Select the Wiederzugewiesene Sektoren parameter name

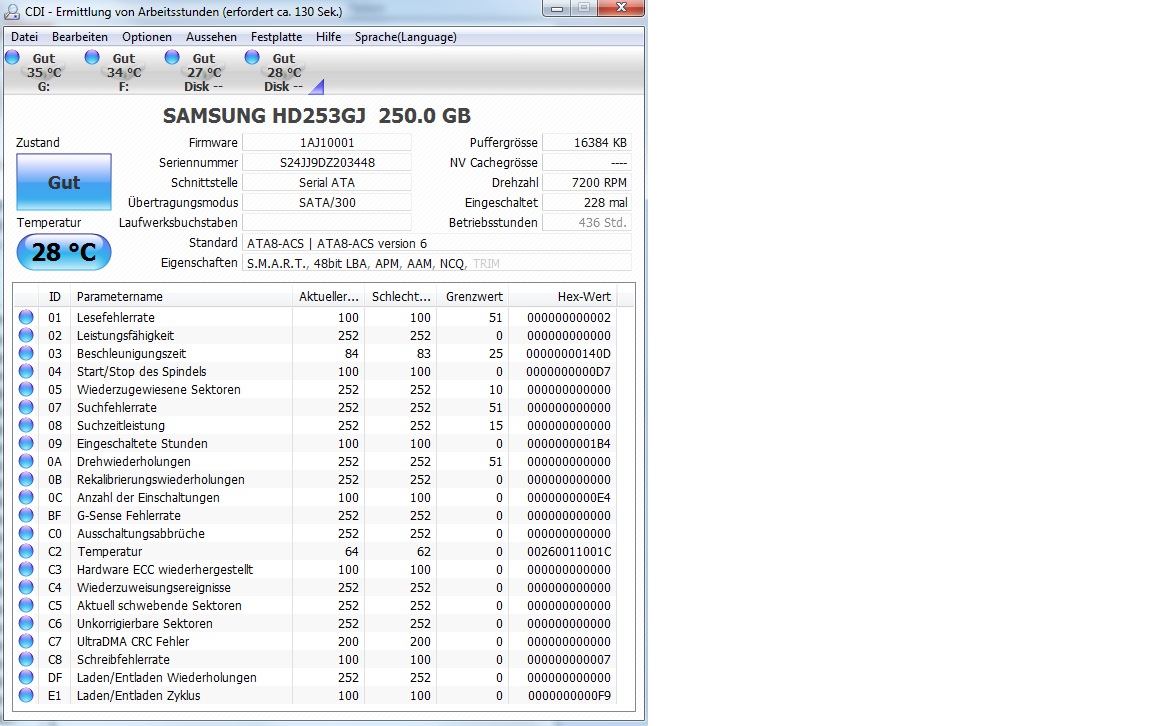click(x=159, y=389)
